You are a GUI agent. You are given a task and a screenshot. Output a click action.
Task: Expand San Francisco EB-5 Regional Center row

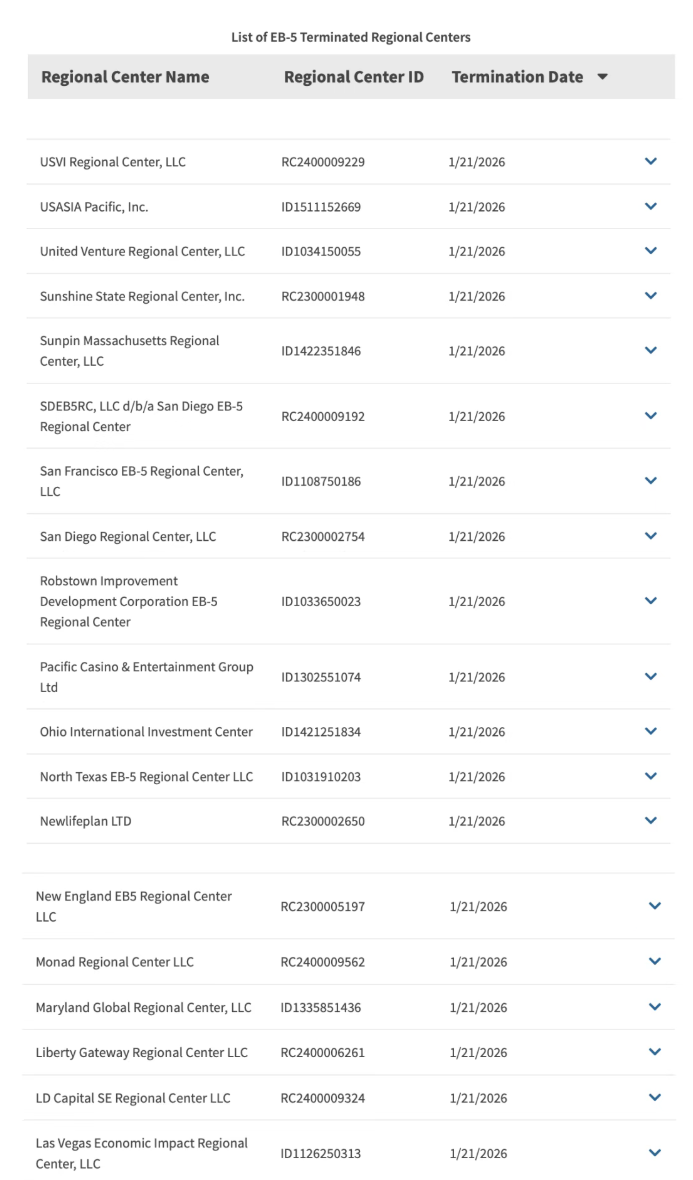(x=652, y=481)
